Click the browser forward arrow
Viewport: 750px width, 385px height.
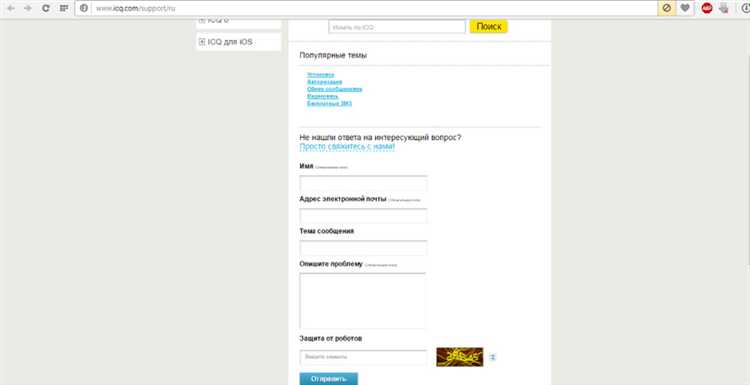click(x=28, y=8)
